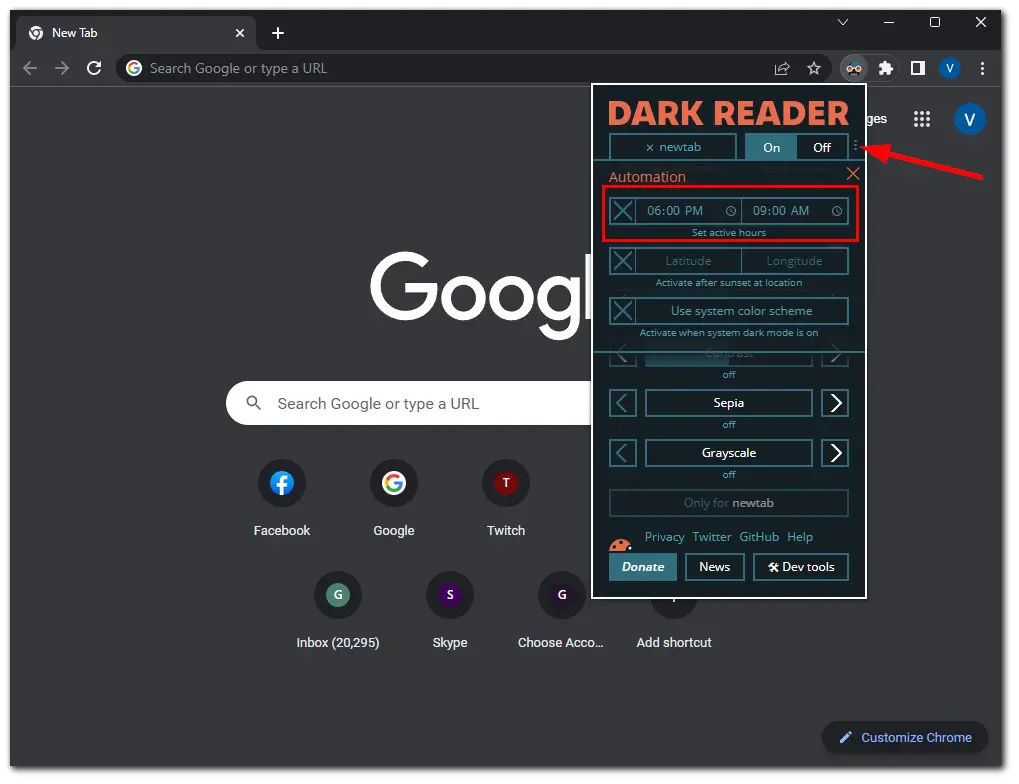
Task: Open the Choose Account shortcut
Action: click(x=561, y=611)
